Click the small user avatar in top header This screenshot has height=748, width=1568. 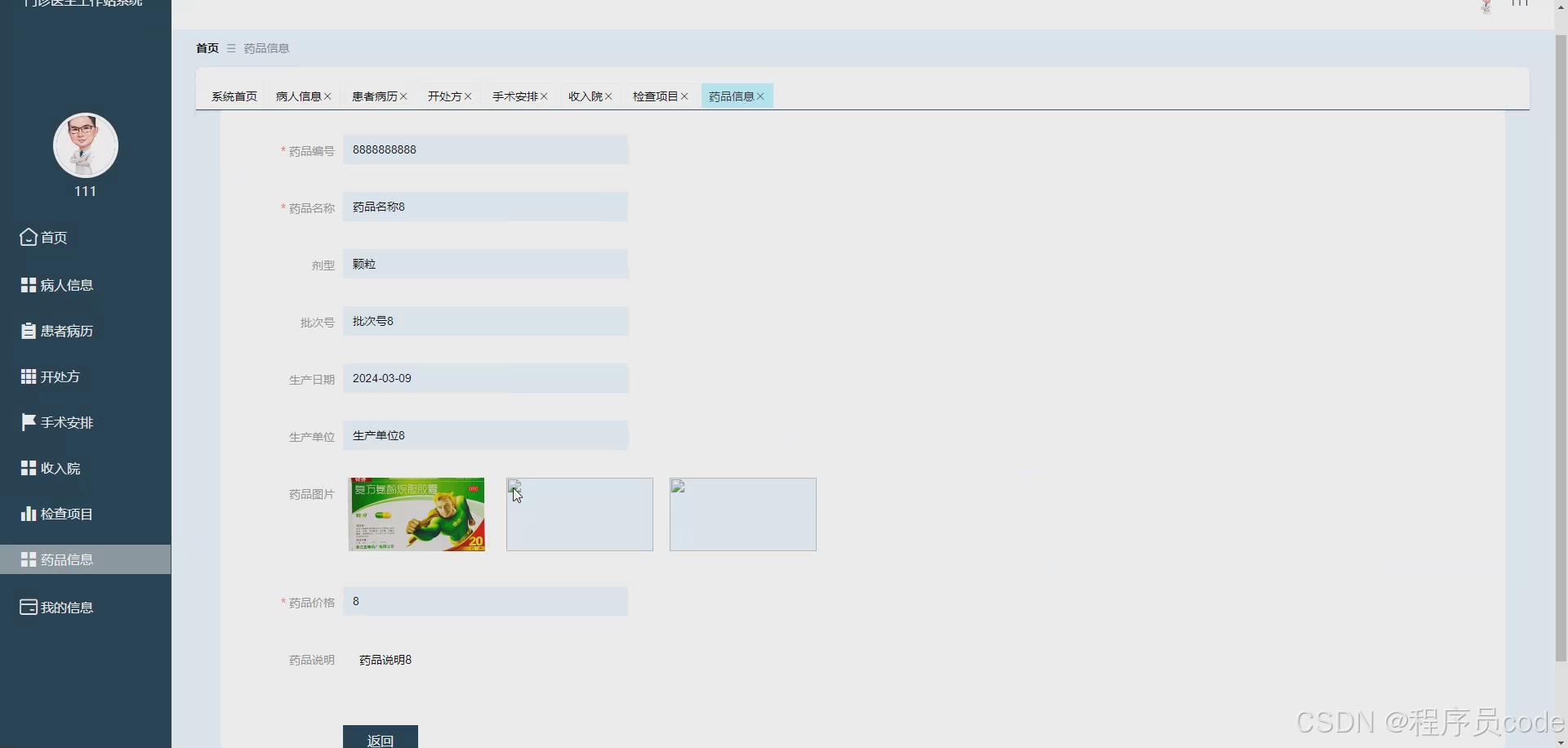coord(1486,7)
